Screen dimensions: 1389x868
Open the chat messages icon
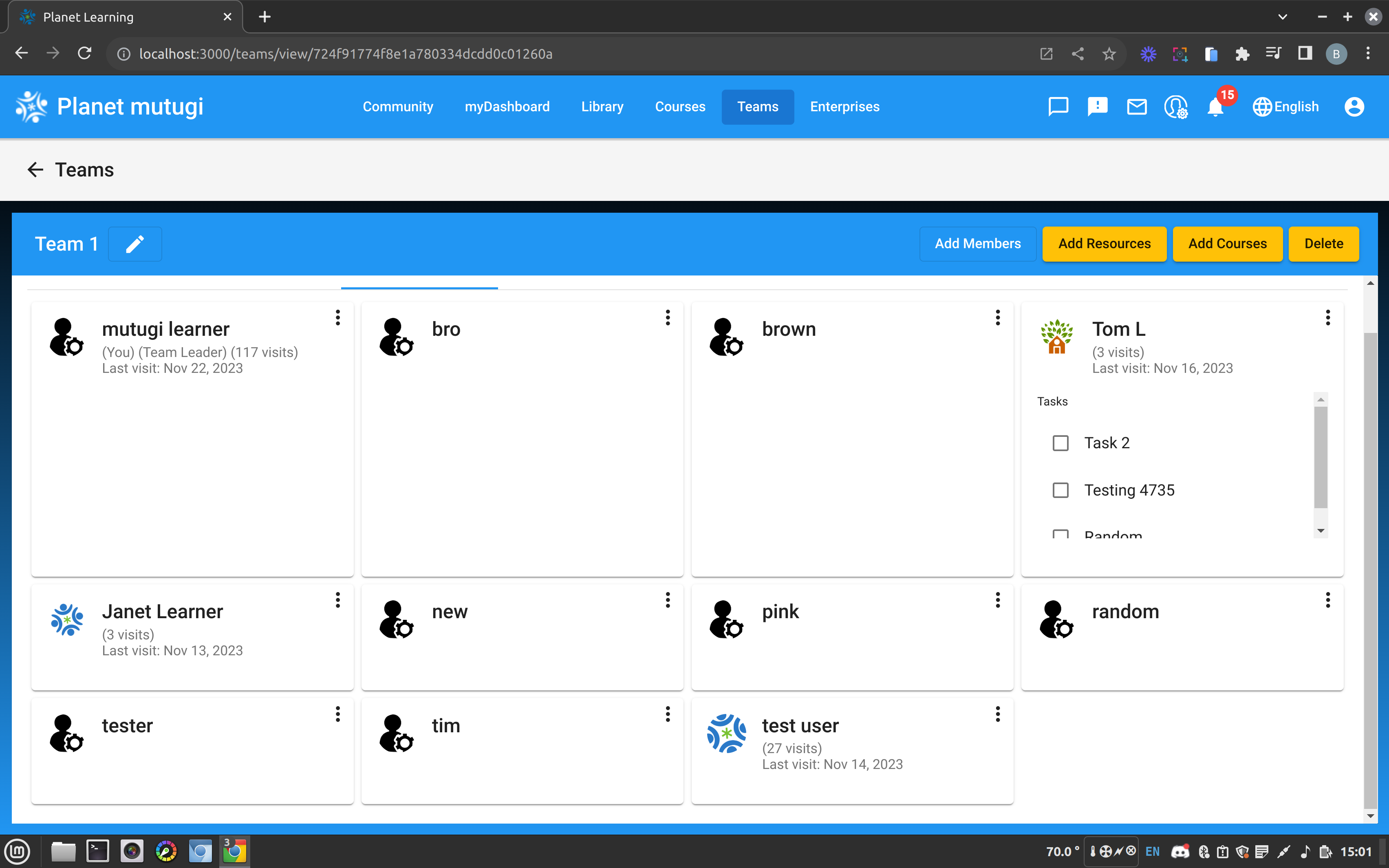(1058, 107)
